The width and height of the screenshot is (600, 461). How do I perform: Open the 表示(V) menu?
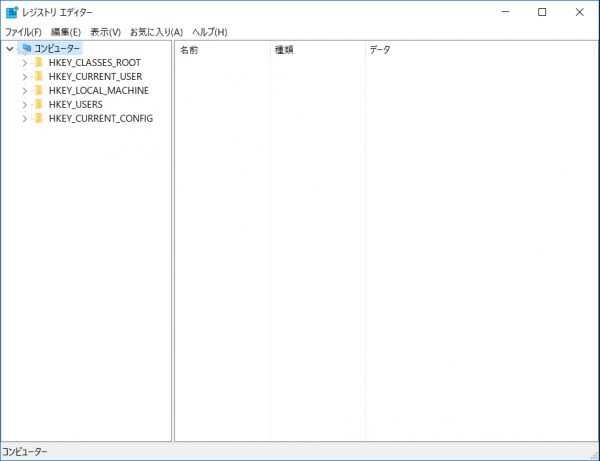pos(105,32)
